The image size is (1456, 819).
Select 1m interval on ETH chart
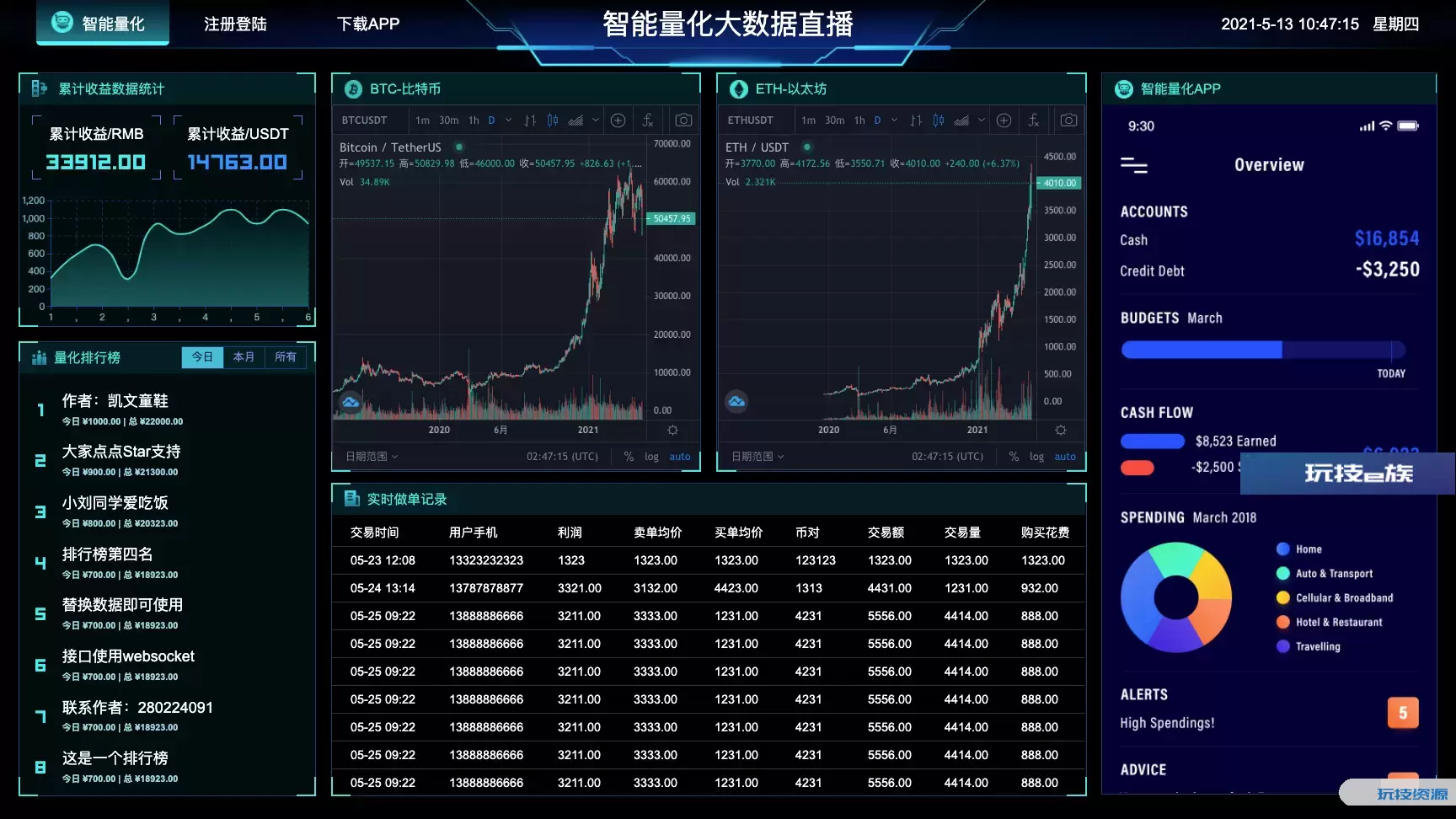pyautogui.click(x=808, y=120)
